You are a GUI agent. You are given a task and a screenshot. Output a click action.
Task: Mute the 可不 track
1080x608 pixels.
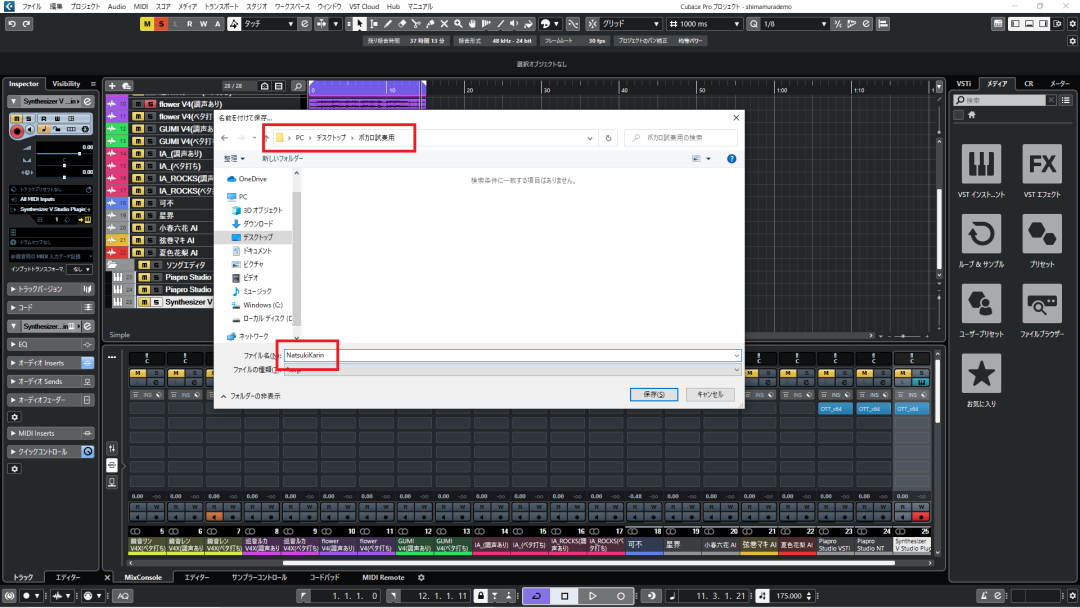click(x=138, y=203)
